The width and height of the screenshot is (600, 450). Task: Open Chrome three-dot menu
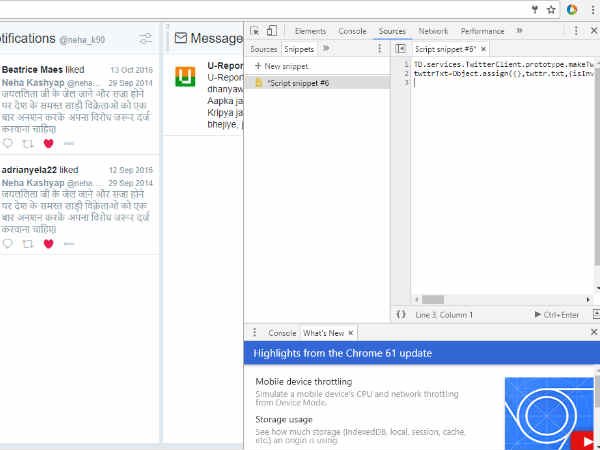point(593,10)
